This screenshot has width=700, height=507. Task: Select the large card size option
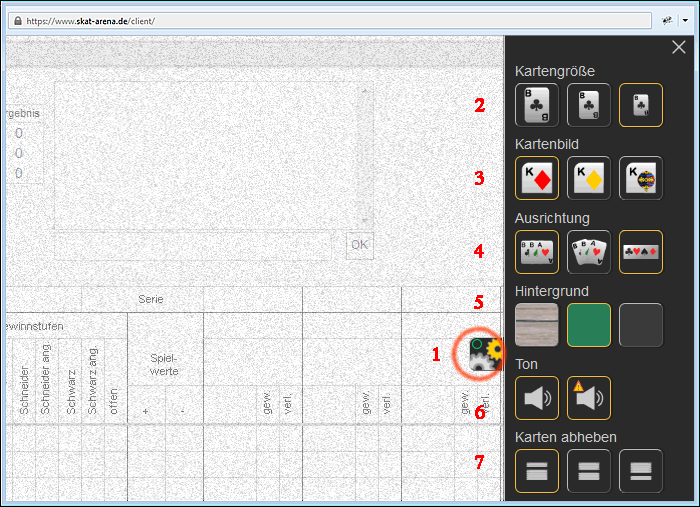point(537,105)
